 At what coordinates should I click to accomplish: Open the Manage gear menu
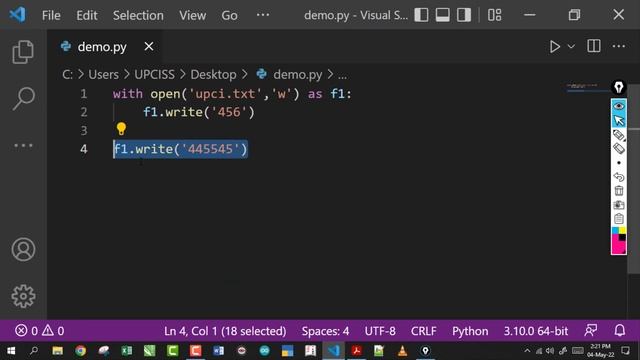click(23, 296)
